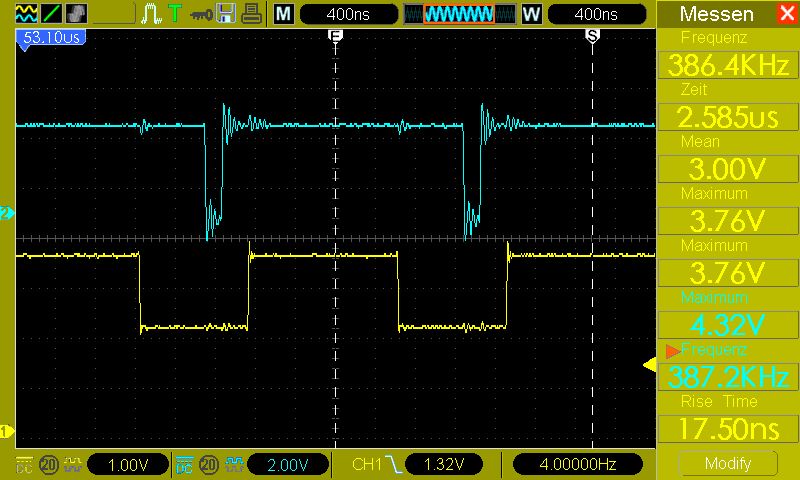Click the main timebase 400ns value field

[x=348, y=14]
